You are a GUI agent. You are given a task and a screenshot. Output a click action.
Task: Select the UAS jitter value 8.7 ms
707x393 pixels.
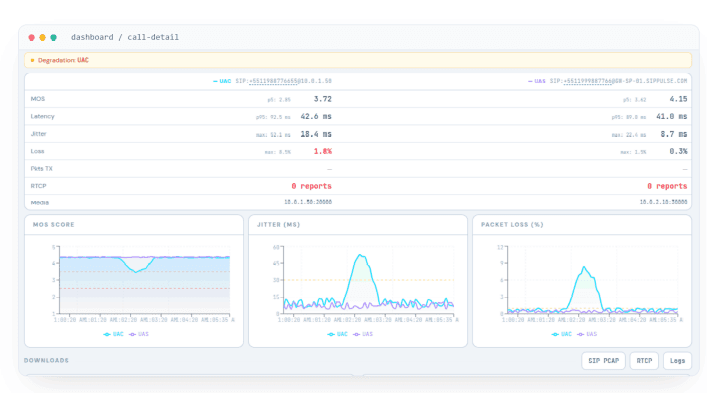pyautogui.click(x=674, y=134)
